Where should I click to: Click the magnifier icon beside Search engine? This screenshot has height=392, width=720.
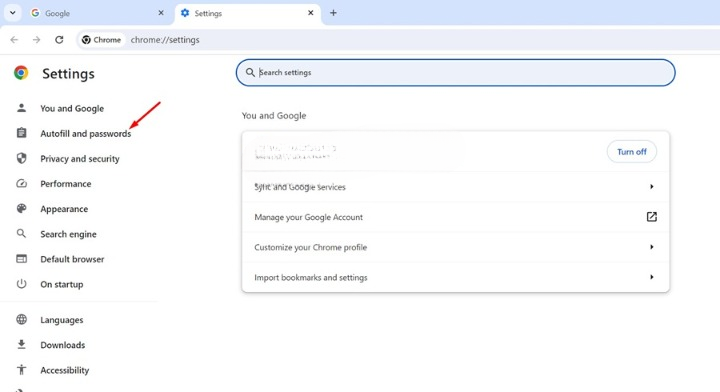pos(21,234)
